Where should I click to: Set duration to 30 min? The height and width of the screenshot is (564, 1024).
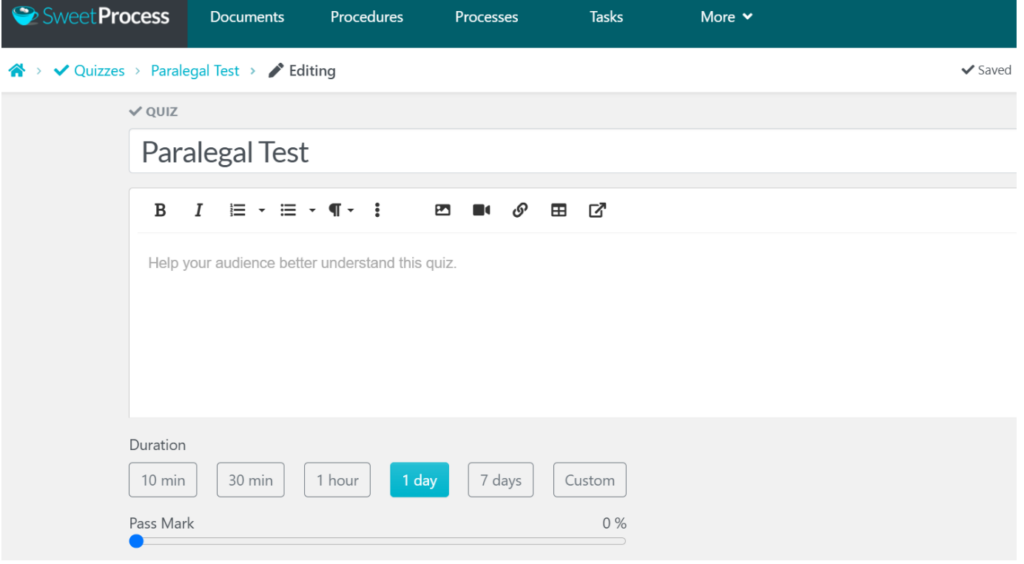(x=250, y=480)
